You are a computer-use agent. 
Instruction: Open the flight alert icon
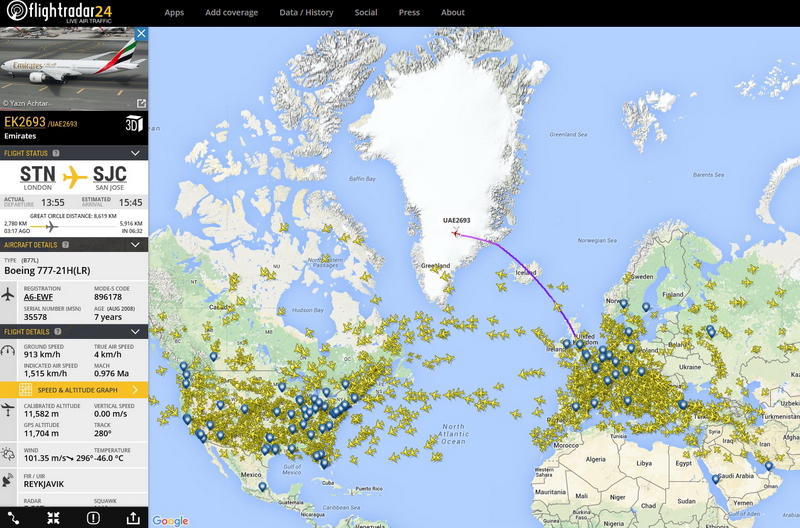point(93,518)
